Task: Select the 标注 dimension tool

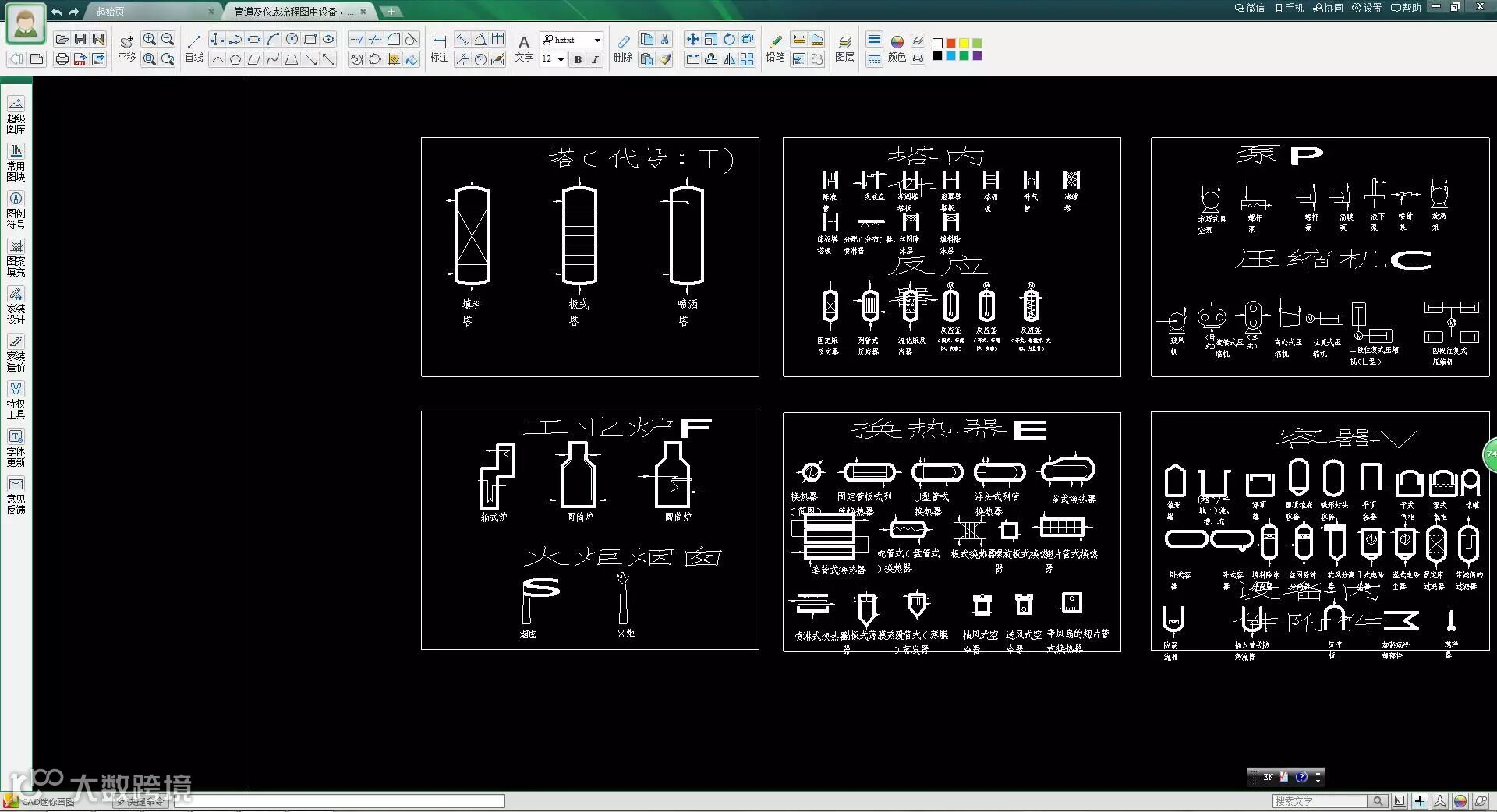Action: point(440,48)
